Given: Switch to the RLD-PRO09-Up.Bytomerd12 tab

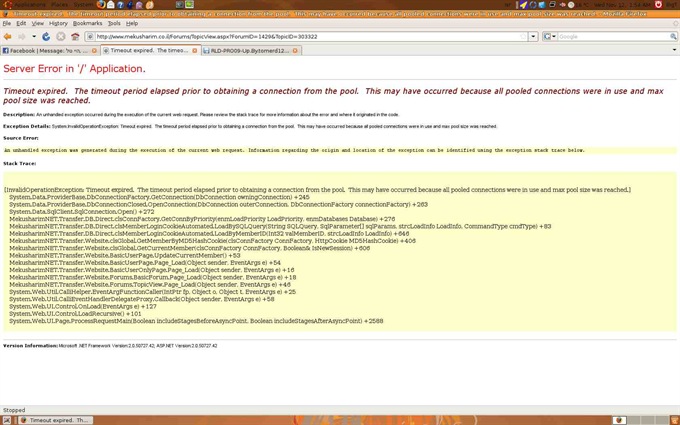Looking at the screenshot, I should 248,50.
